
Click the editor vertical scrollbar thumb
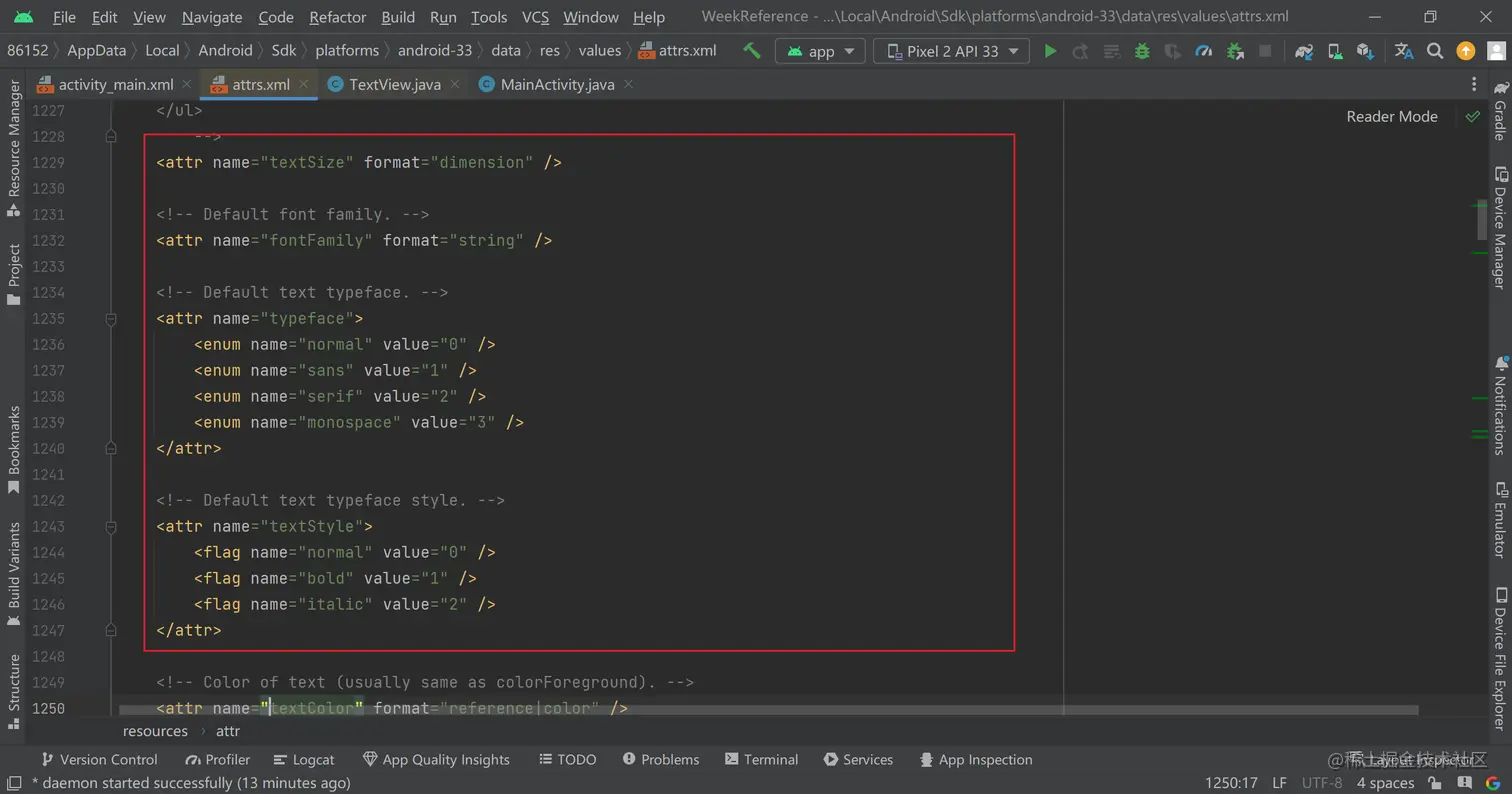click(1482, 220)
